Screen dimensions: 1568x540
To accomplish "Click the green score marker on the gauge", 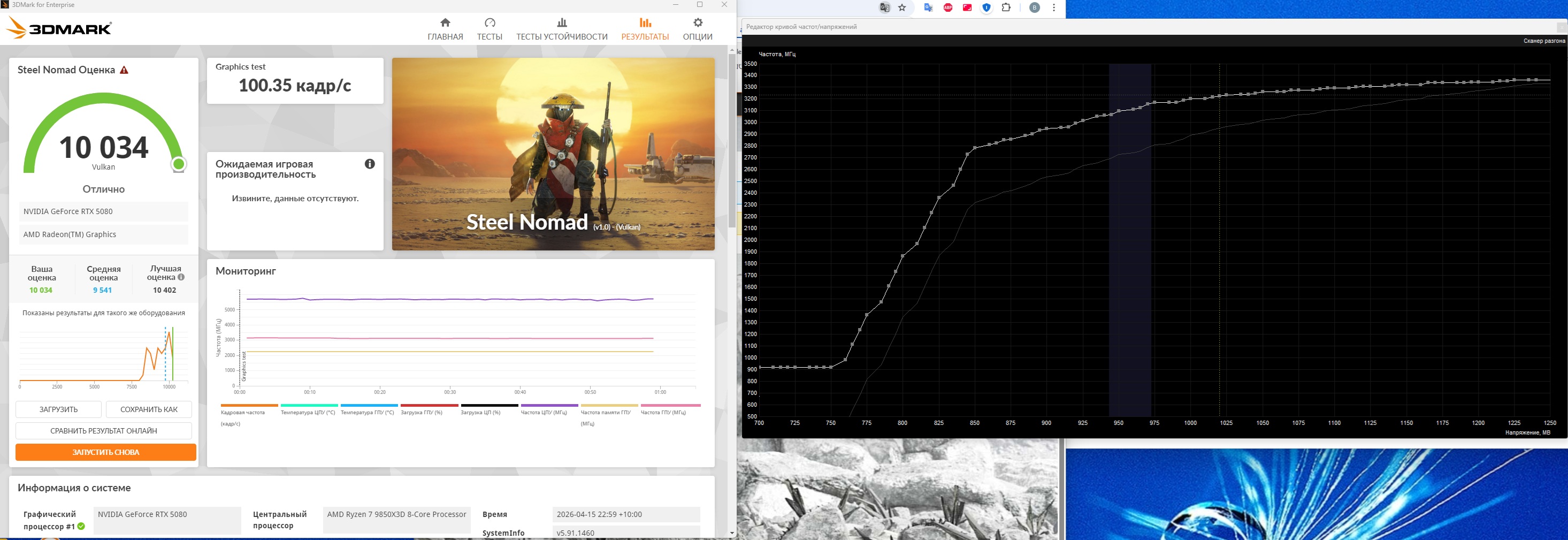I will pyautogui.click(x=178, y=164).
